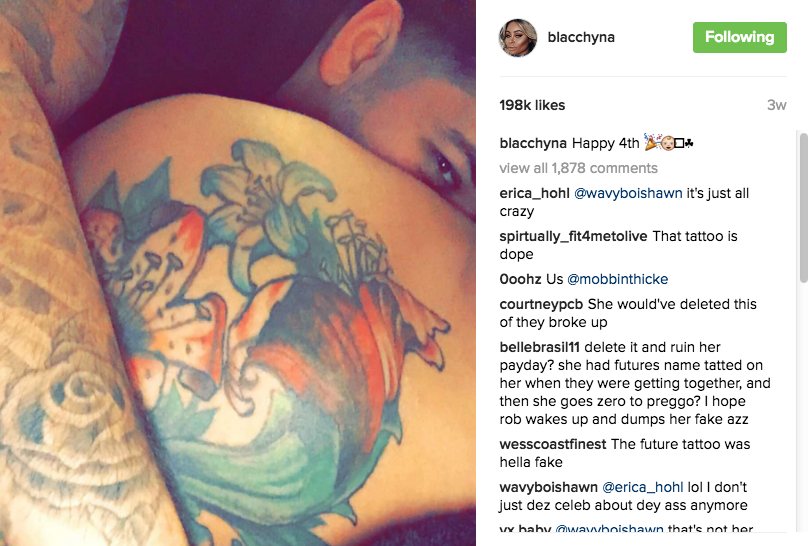The height and width of the screenshot is (546, 808).
Task: Expand view all 1,878 comments
Action: click(578, 168)
